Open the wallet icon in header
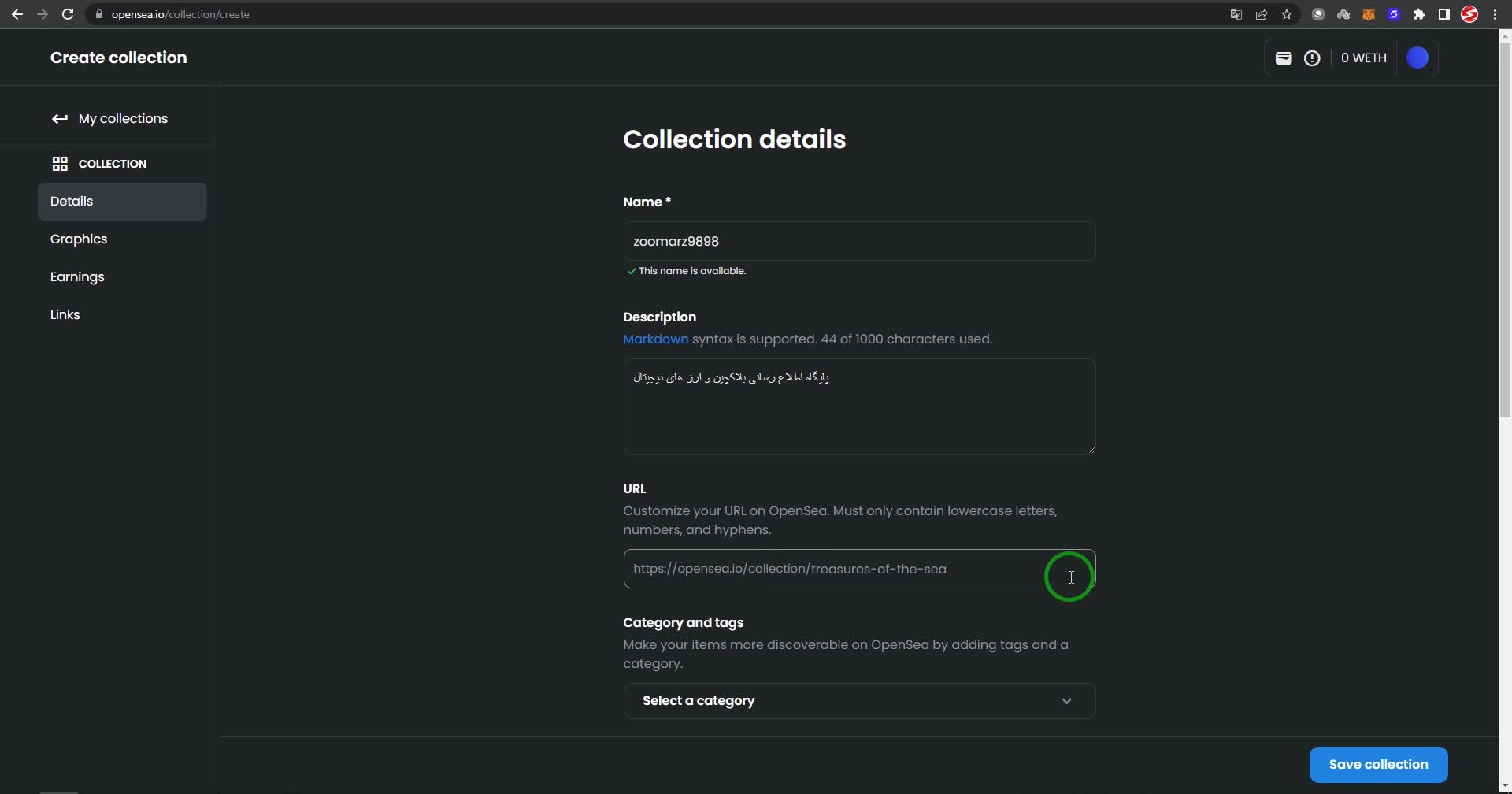Image resolution: width=1512 pixels, height=794 pixels. pos(1284,58)
